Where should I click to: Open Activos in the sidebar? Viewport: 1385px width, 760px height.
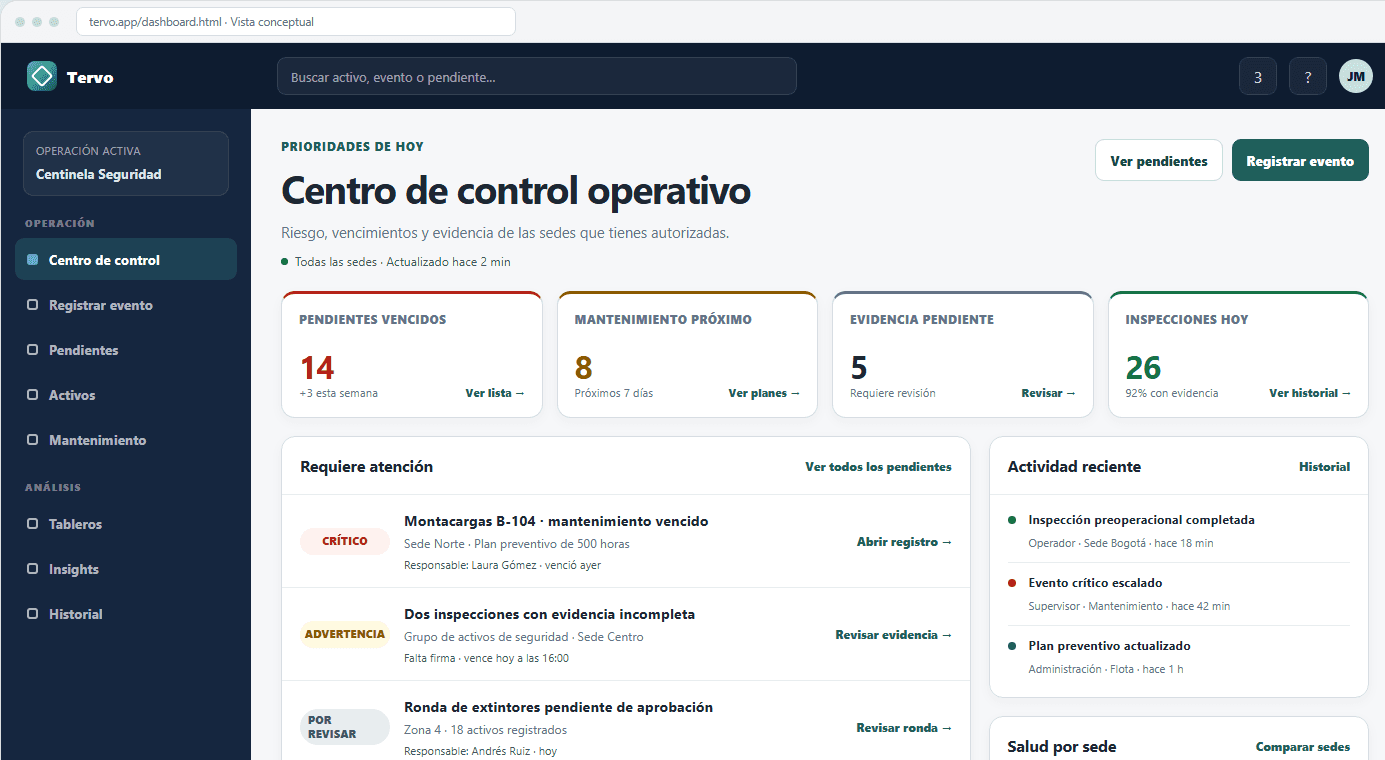[126, 395]
